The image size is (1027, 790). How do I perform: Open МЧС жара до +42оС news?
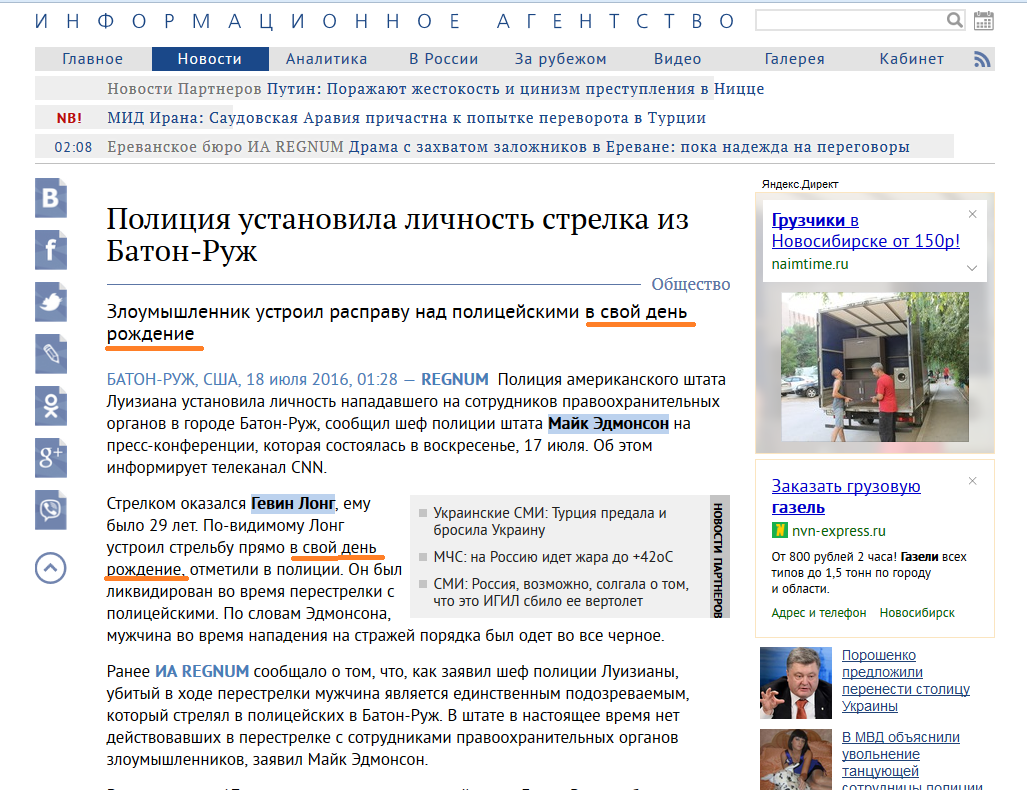click(x=553, y=557)
